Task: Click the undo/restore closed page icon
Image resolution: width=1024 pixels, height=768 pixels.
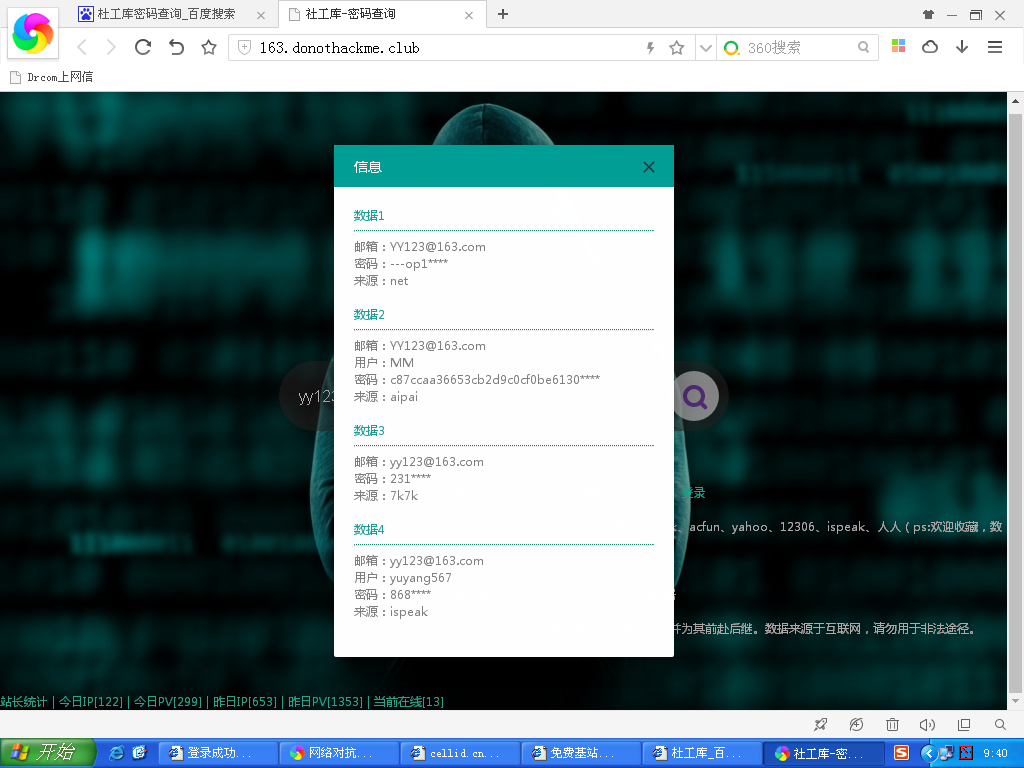Action: coord(176,47)
